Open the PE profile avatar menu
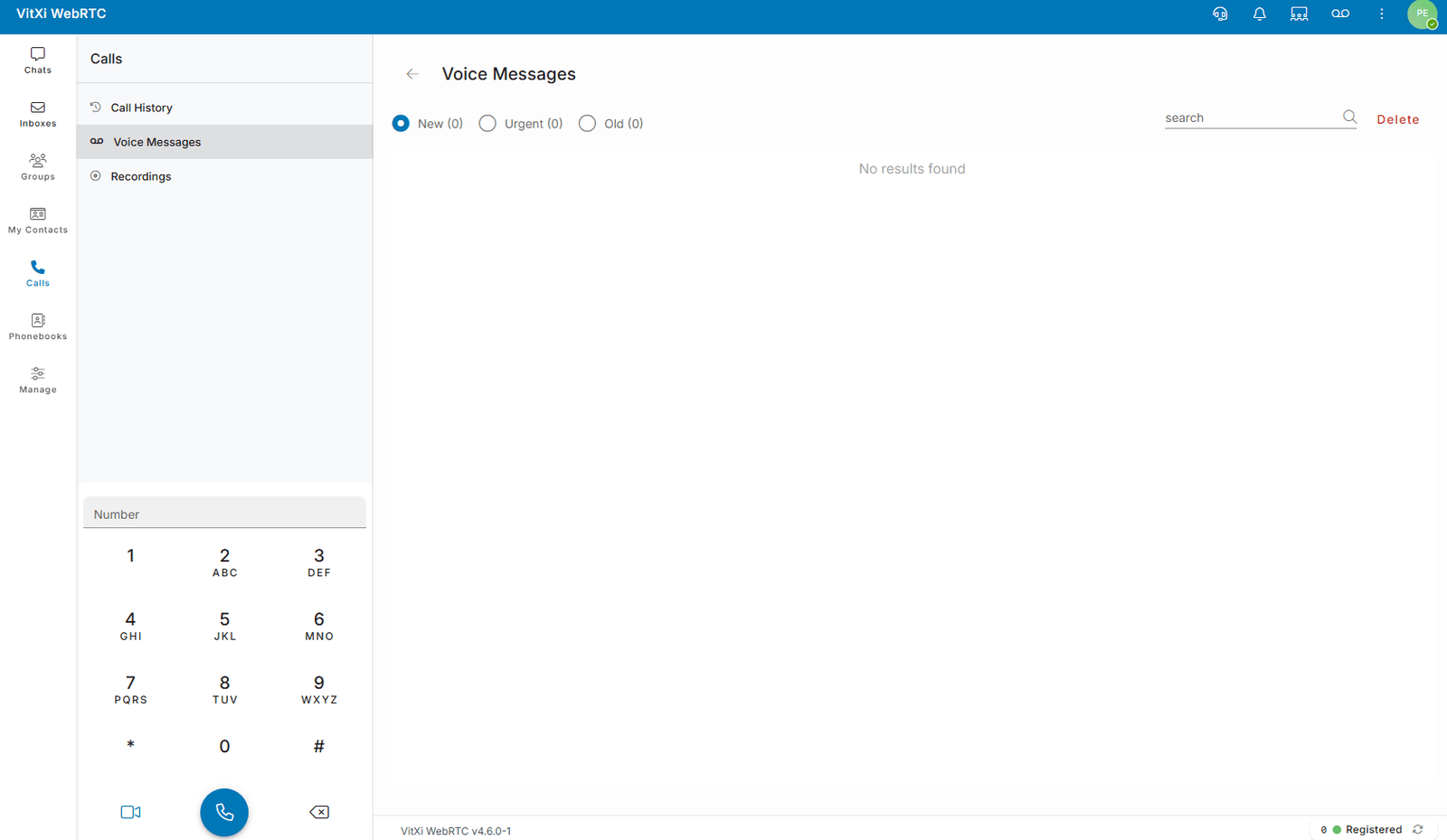 tap(1421, 14)
